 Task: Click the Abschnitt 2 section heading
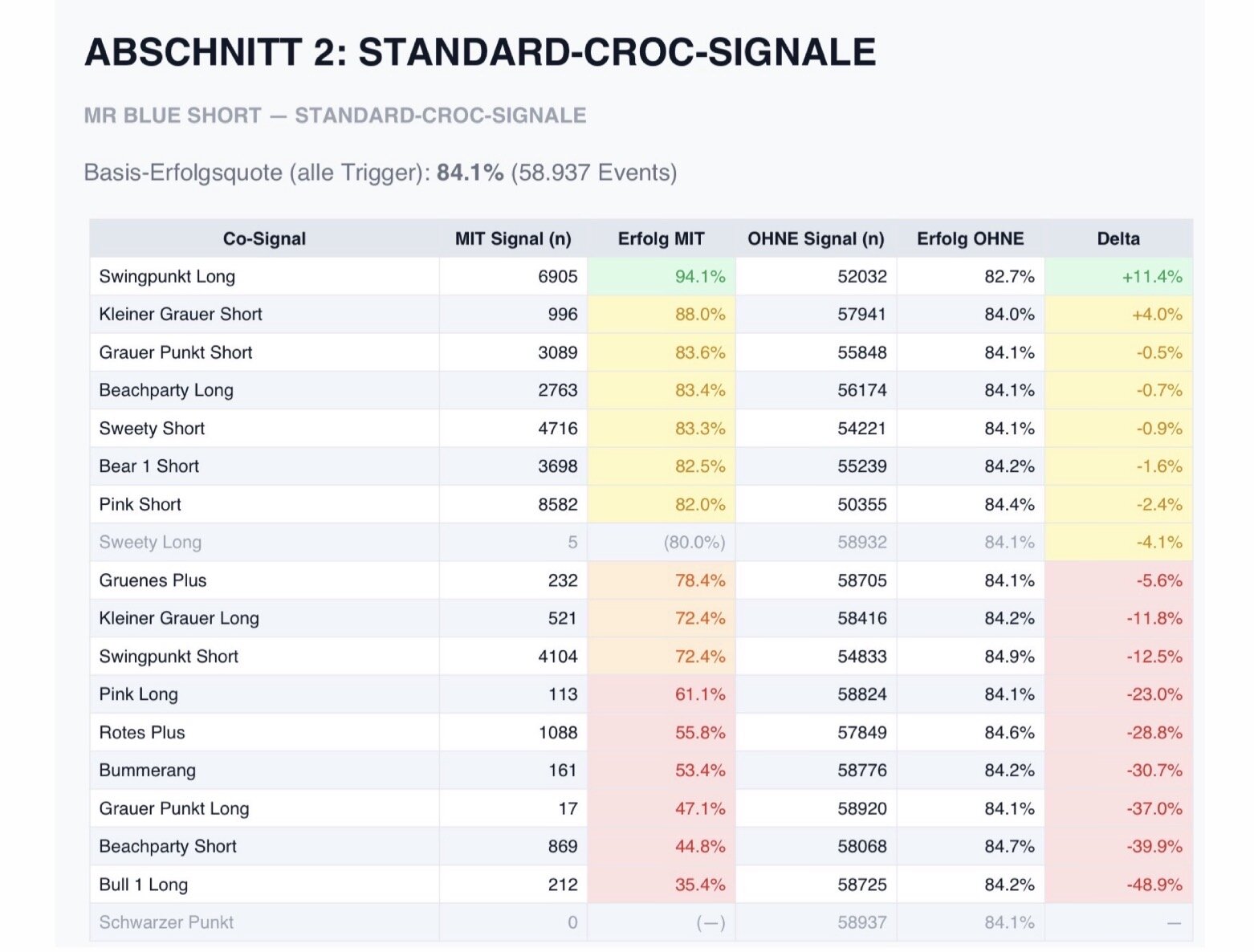479,52
